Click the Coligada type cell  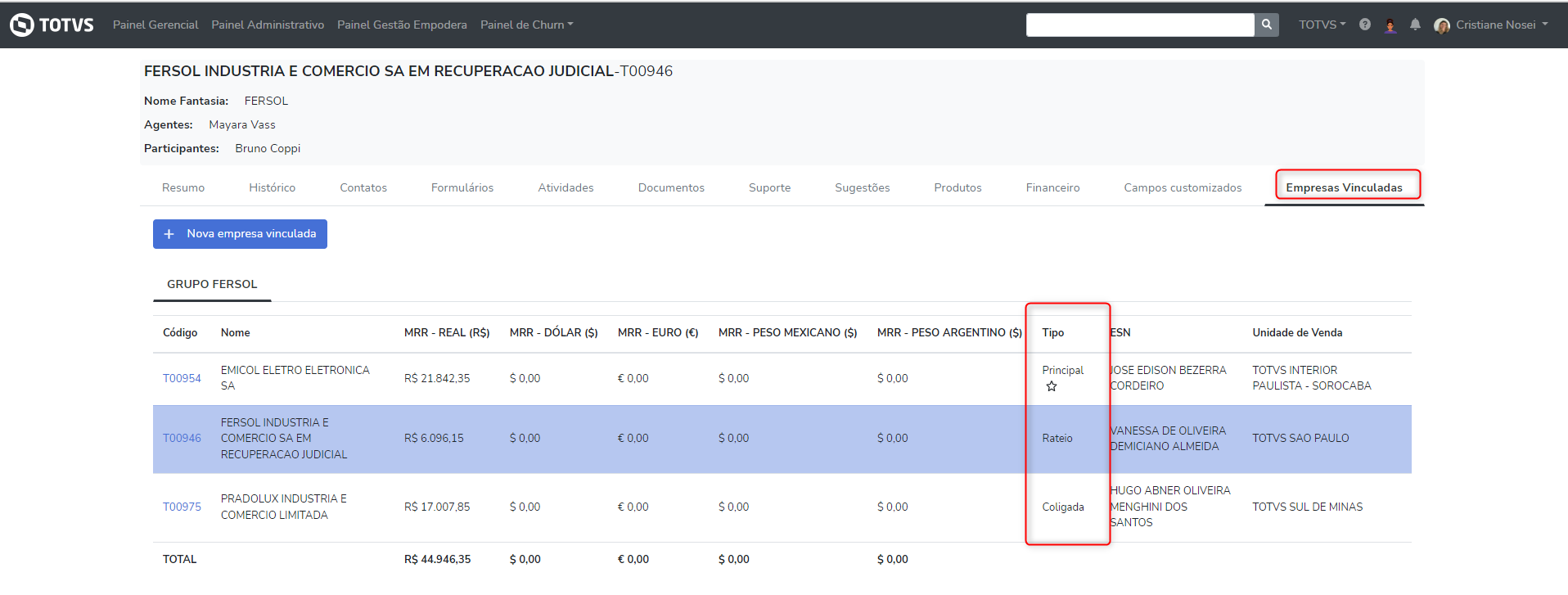pyautogui.click(x=1063, y=507)
